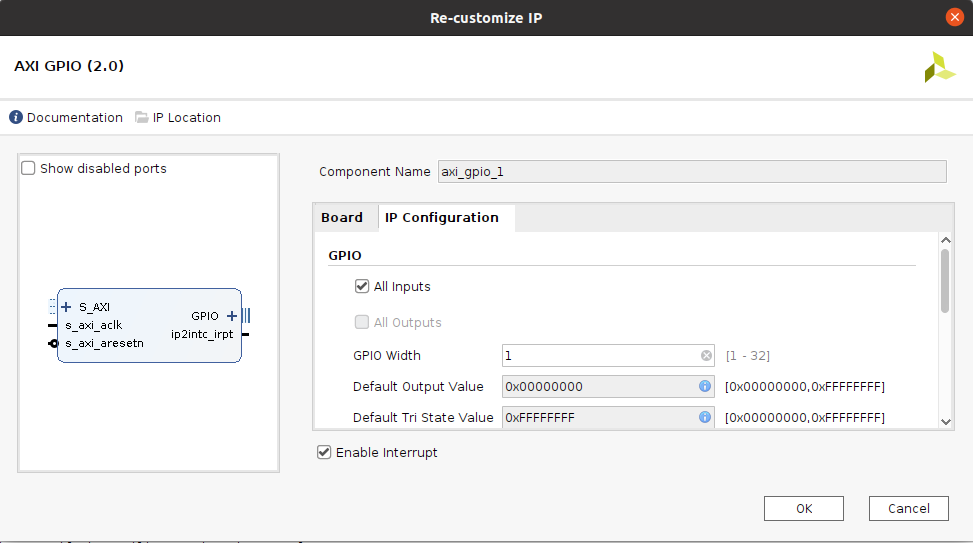The image size is (973, 543).
Task: Toggle Show disabled ports checkbox
Action: pos(28,168)
